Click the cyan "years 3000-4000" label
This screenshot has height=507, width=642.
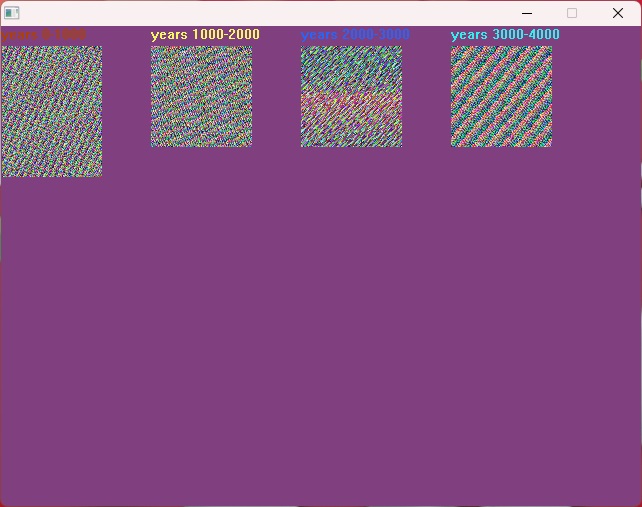505,34
